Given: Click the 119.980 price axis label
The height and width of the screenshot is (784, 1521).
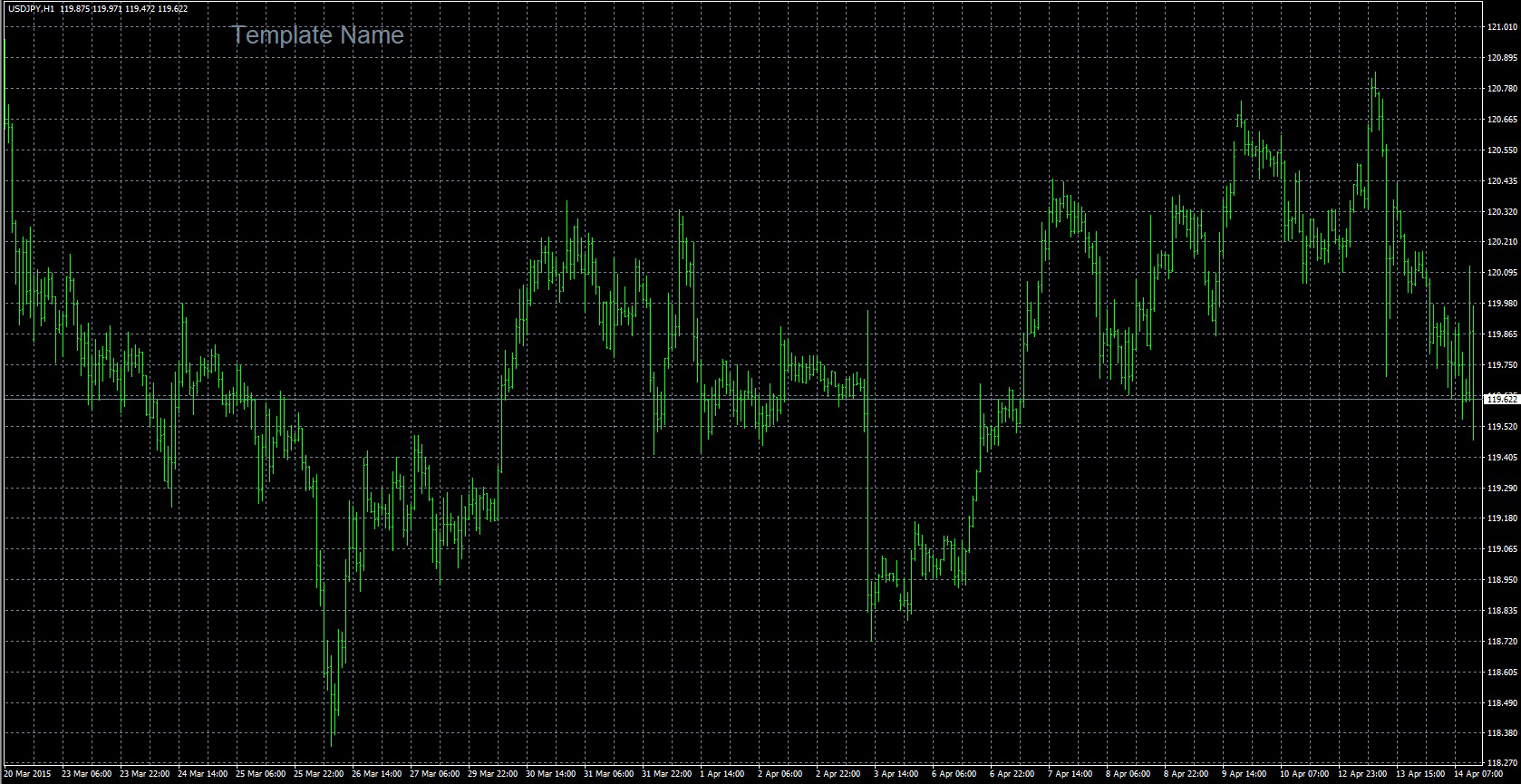Looking at the screenshot, I should pyautogui.click(x=1502, y=304).
